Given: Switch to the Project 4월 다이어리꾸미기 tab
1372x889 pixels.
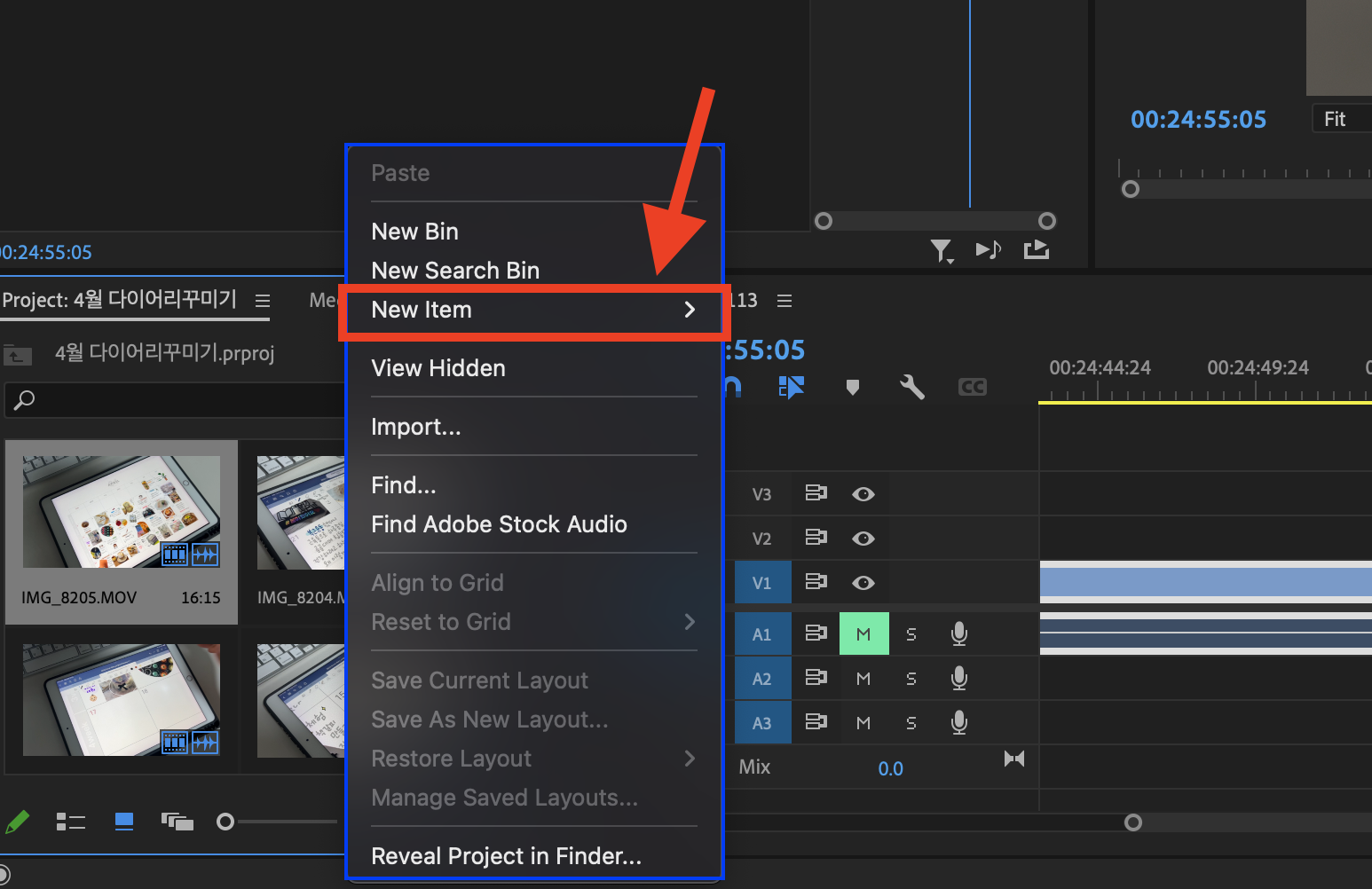Looking at the screenshot, I should pos(120,300).
